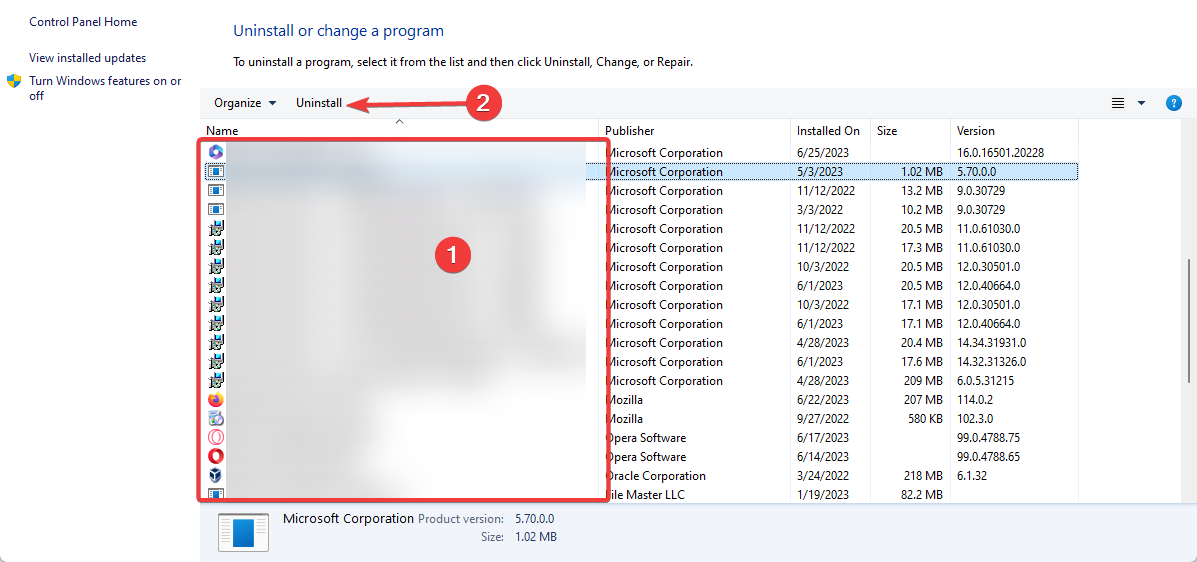The width and height of the screenshot is (1197, 562).
Task: Click the 17.3 MB size cell
Action: pos(922,247)
